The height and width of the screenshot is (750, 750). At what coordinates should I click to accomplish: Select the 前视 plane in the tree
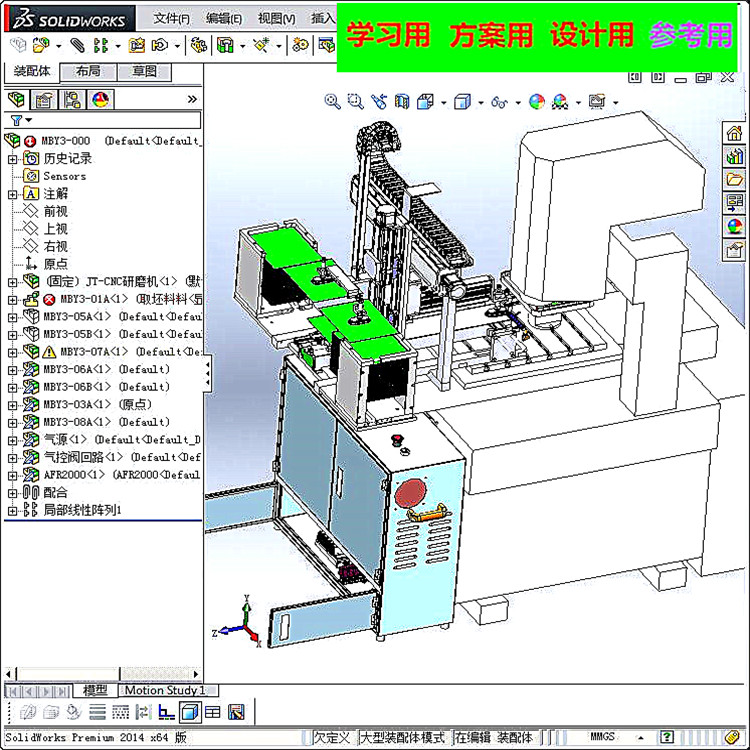click(55, 211)
